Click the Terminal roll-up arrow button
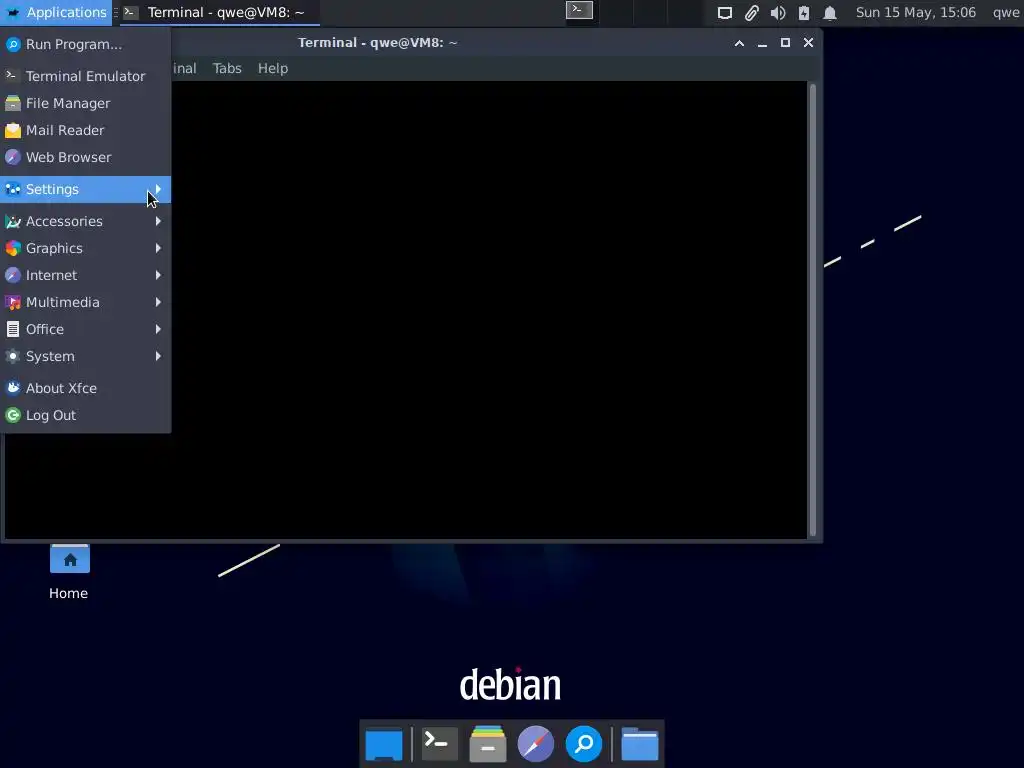This screenshot has height=768, width=1024. [739, 43]
